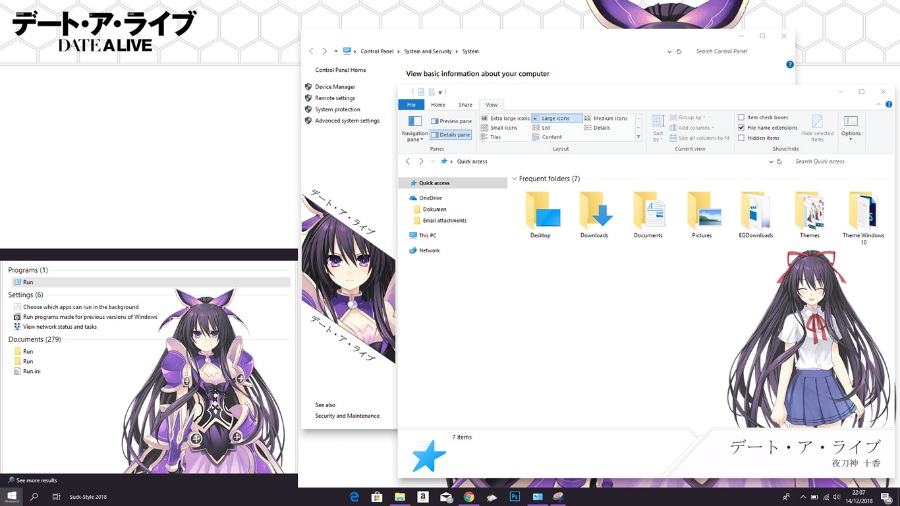Open the Control Panel address history dropdown
Viewport: 900px width, 506px height.
(669, 52)
